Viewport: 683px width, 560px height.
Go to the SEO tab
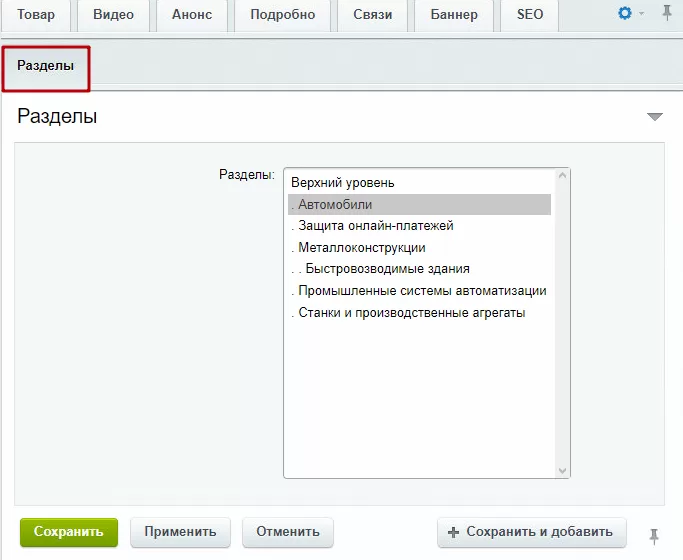(x=530, y=15)
